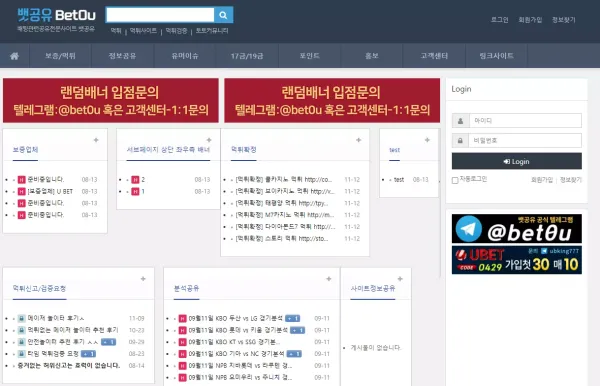Image resolution: width=600 pixels, height=386 pixels.
Task: Open the 먹튀신고/검증요청 panel heading
Action: [39, 288]
